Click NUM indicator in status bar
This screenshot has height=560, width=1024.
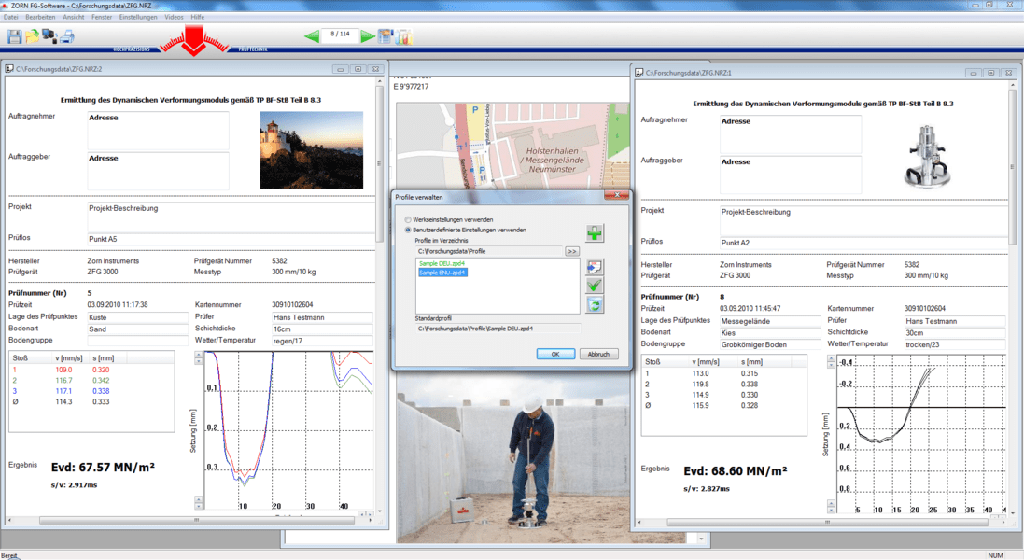click(995, 555)
